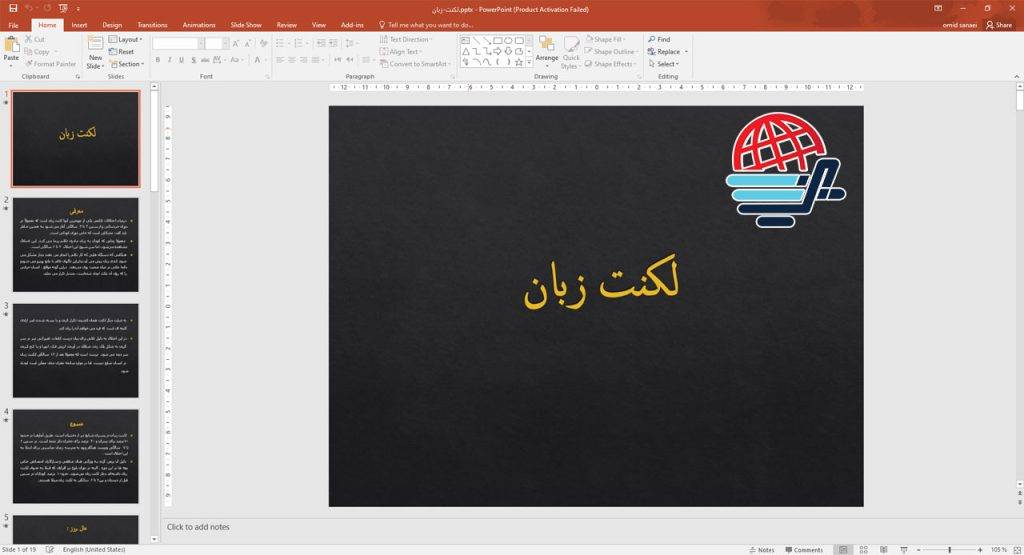Click the font size box
This screenshot has width=1024, height=555.
[x=216, y=43]
